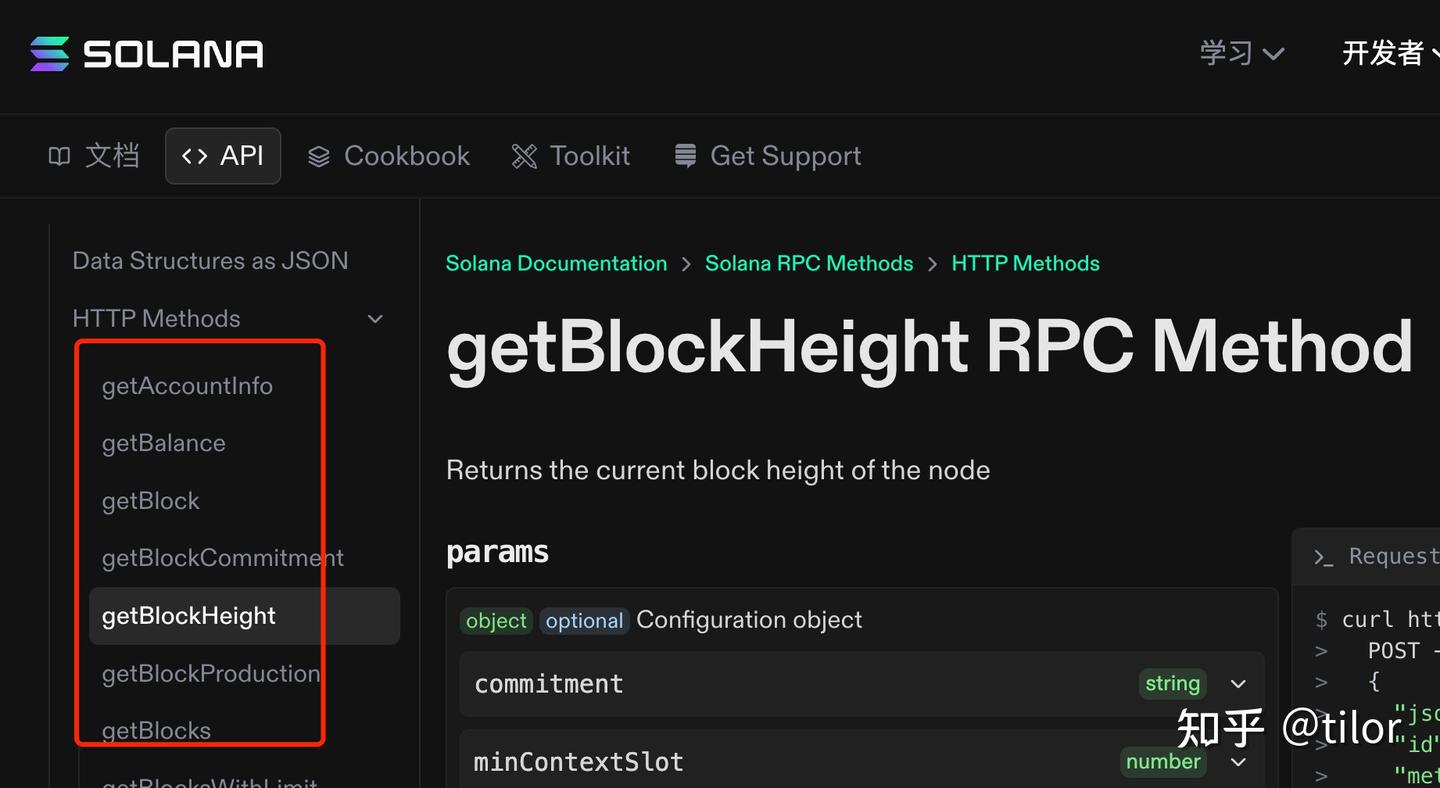This screenshot has height=788, width=1440.
Task: Follow the Solana RPC Methods breadcrumb
Action: coord(809,264)
